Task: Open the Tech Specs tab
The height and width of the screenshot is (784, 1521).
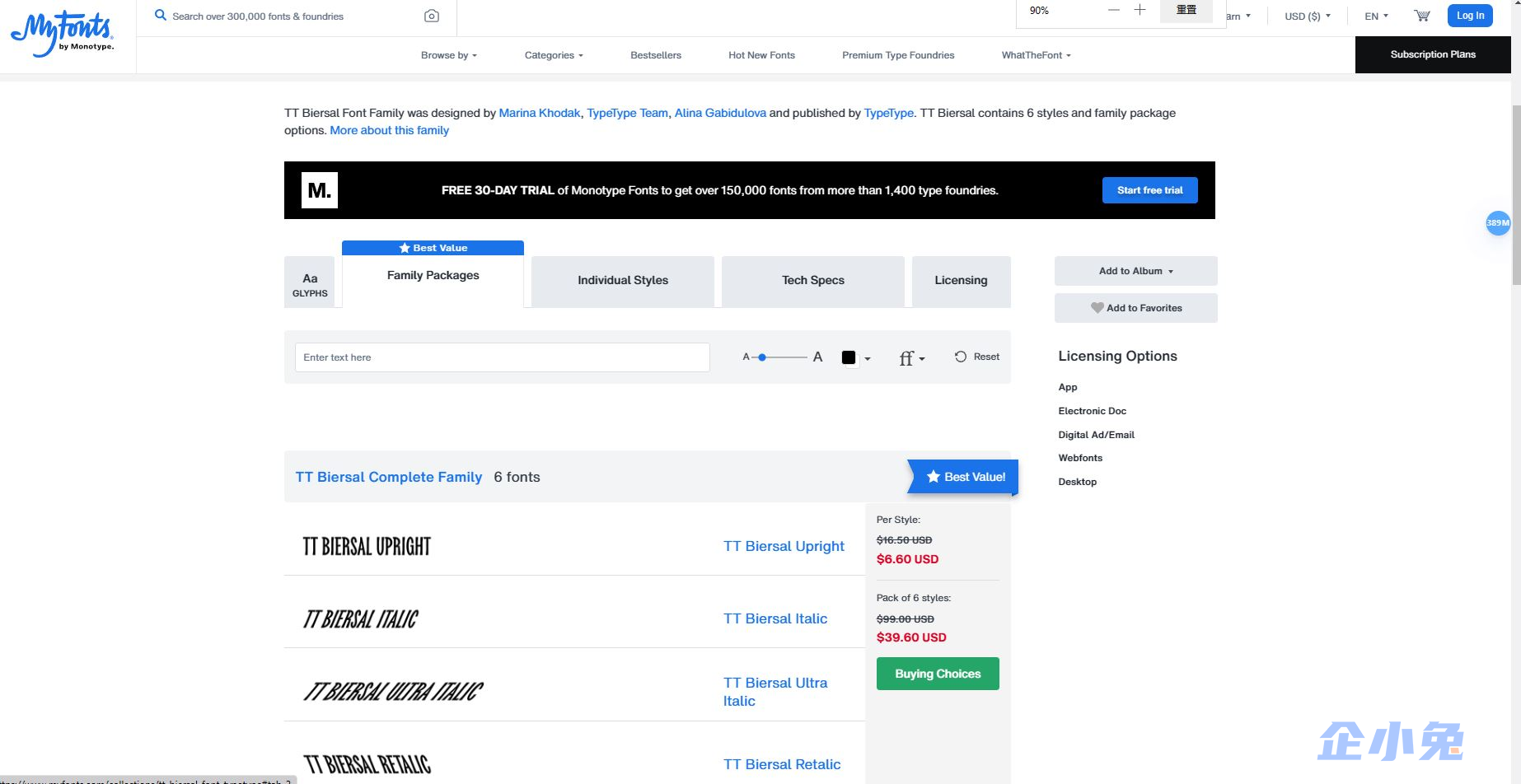Action: 812,280
